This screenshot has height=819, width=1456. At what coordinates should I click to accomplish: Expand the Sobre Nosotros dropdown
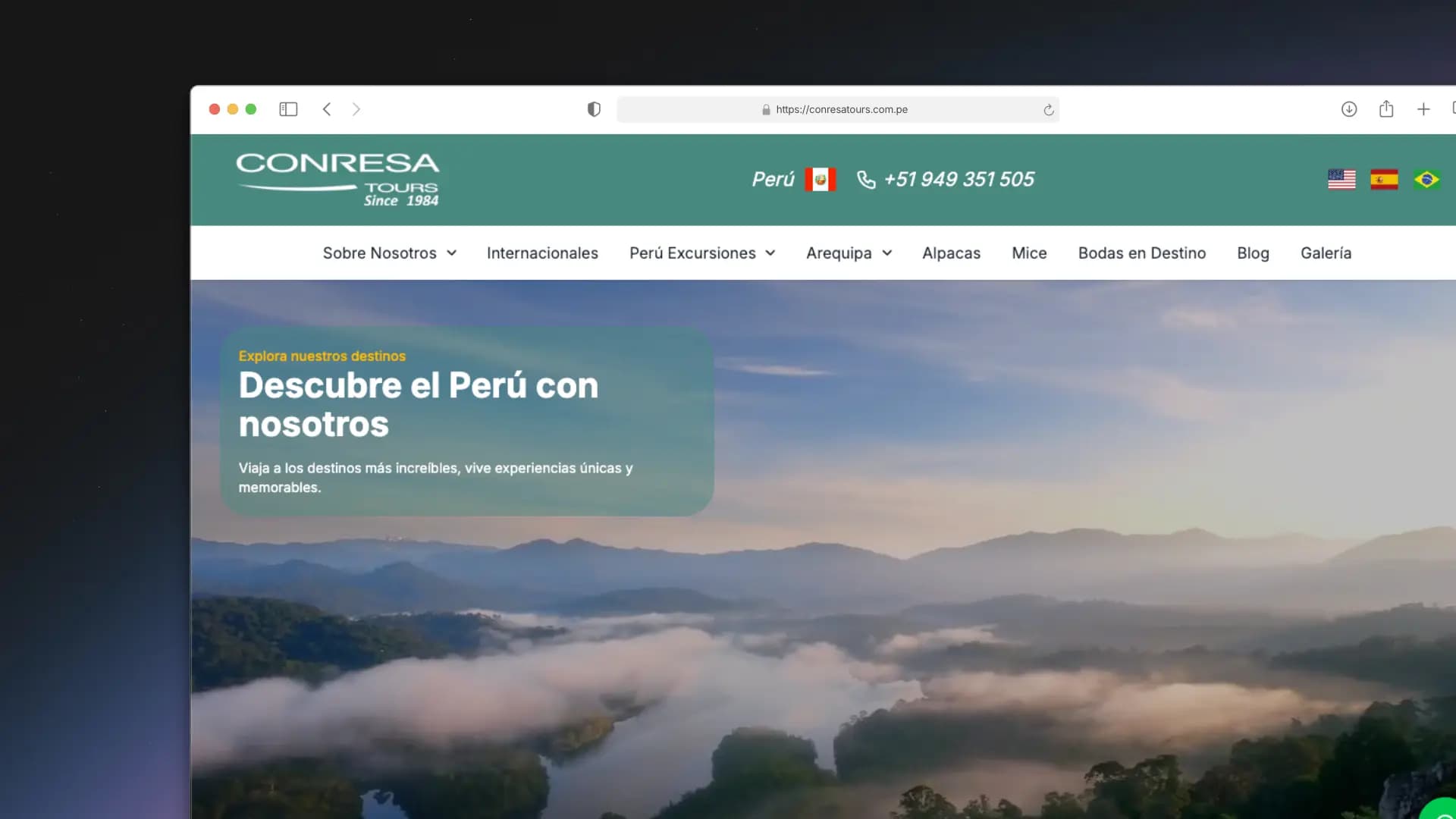click(x=389, y=253)
